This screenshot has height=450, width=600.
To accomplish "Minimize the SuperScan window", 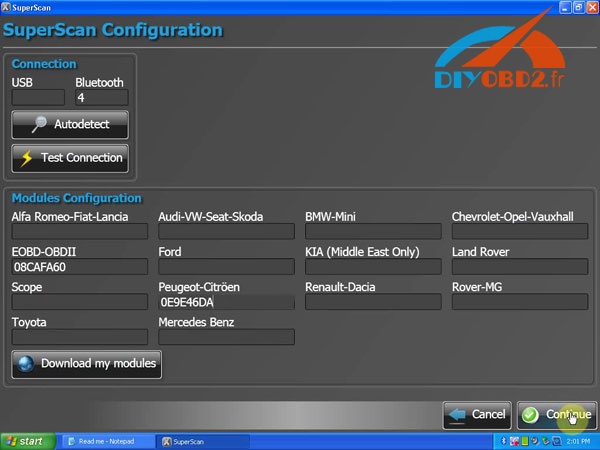I will pyautogui.click(x=565, y=7).
